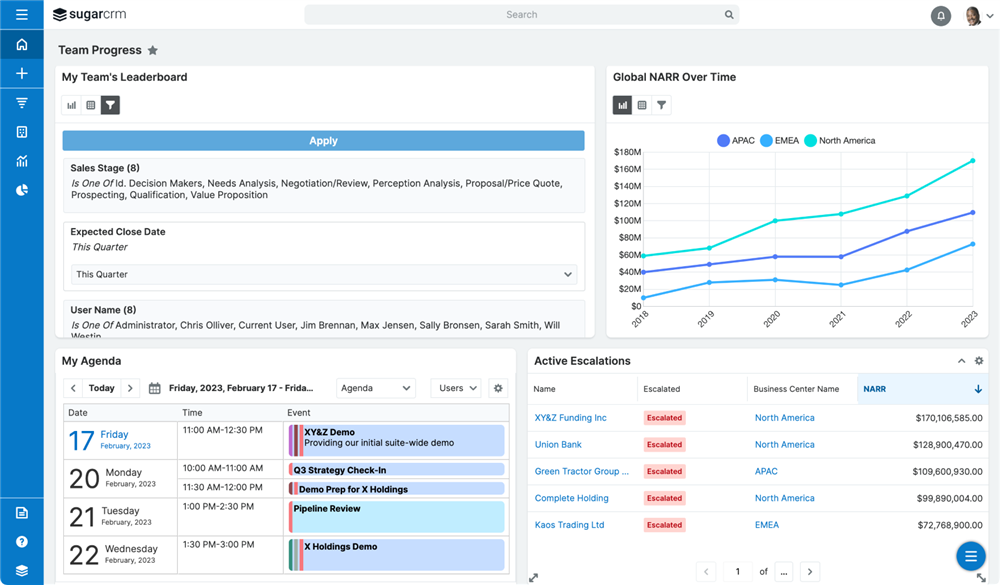Open My Agenda settings gear
The height and width of the screenshot is (585, 1000).
498,388
